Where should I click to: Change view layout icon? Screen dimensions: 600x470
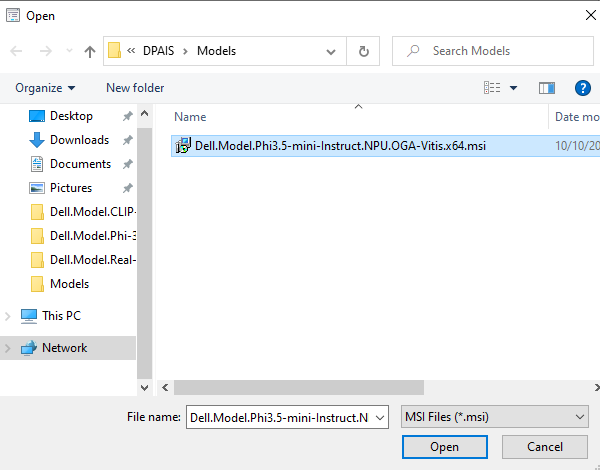coord(492,88)
